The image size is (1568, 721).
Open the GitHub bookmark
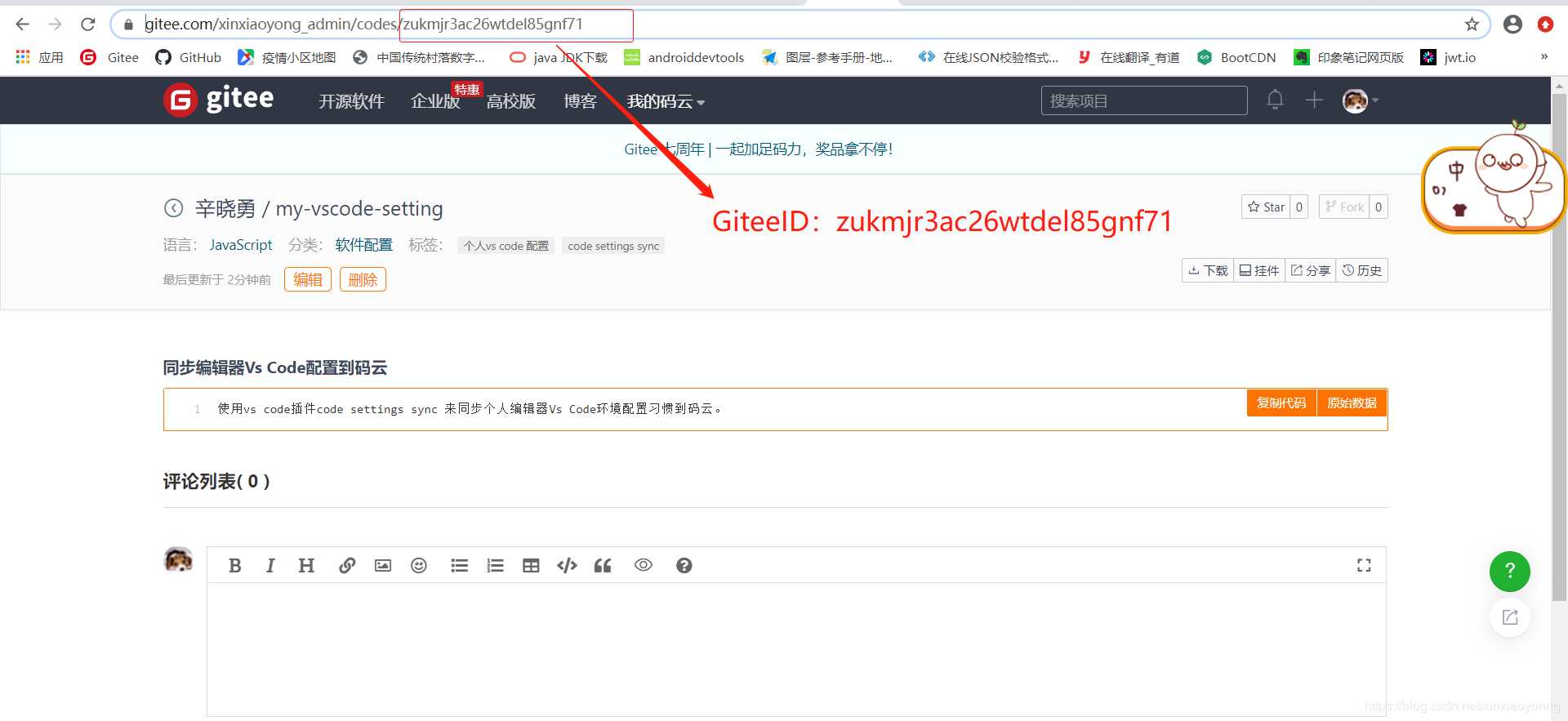point(188,57)
